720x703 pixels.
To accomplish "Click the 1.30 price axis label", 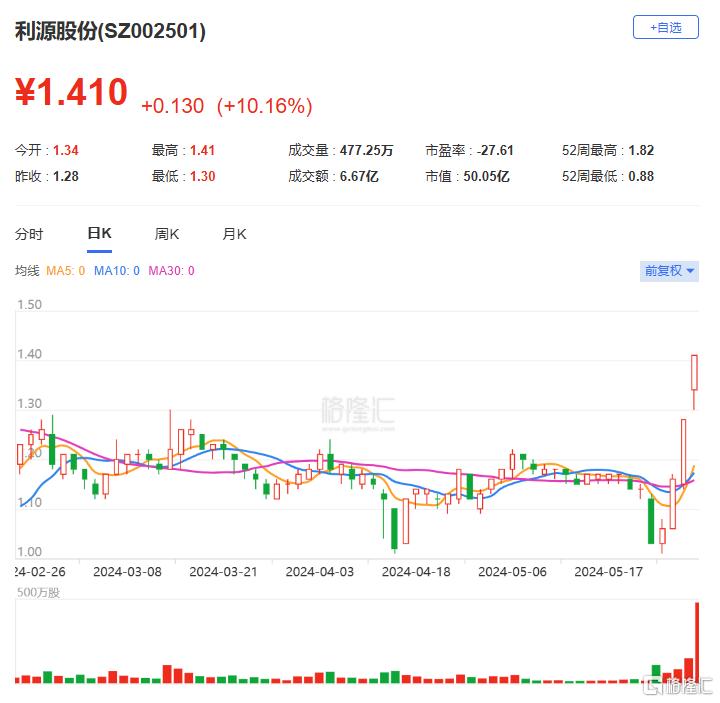I will [29, 404].
